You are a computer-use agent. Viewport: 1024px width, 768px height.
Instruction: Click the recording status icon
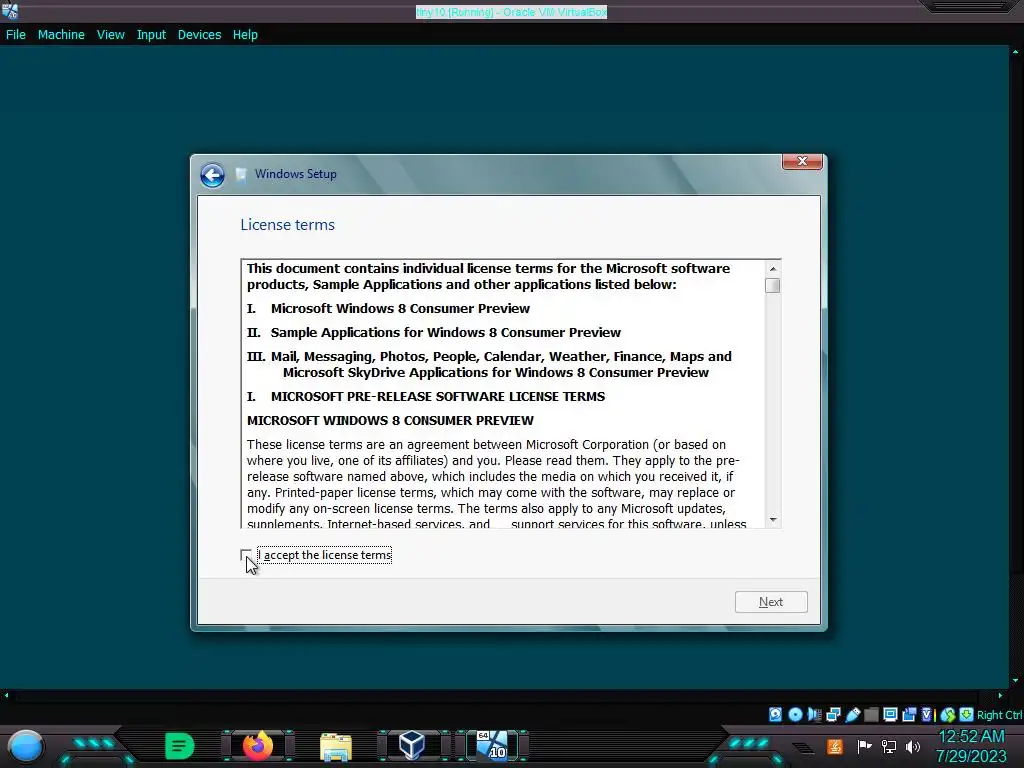[909, 714]
